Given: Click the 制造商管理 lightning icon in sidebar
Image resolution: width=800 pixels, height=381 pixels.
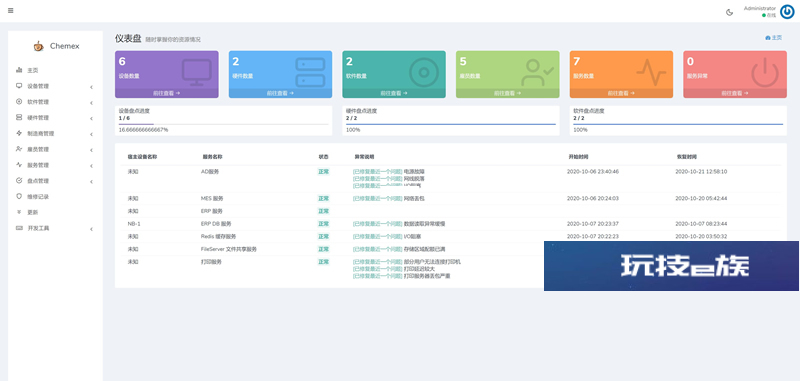Looking at the screenshot, I should point(19,133).
